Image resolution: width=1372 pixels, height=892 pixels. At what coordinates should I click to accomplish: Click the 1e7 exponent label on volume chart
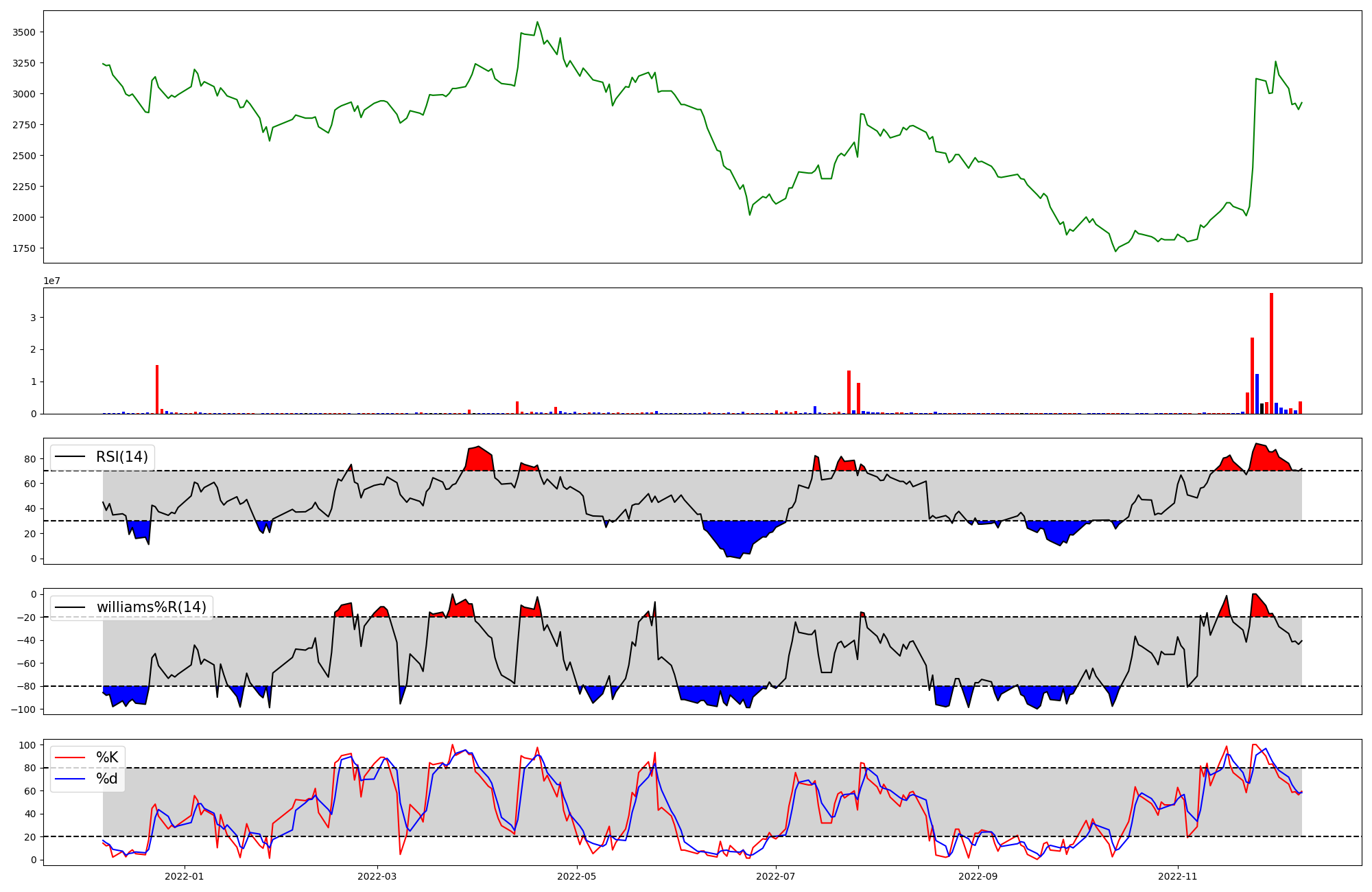[51, 281]
